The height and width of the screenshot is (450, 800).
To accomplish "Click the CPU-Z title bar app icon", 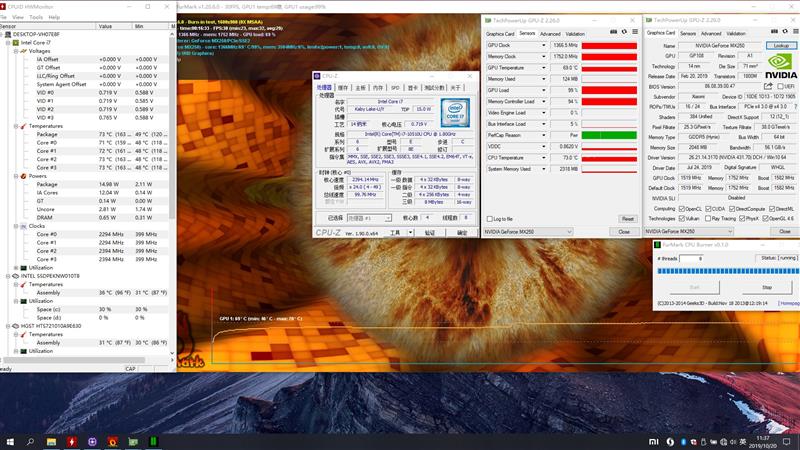I will (317, 76).
